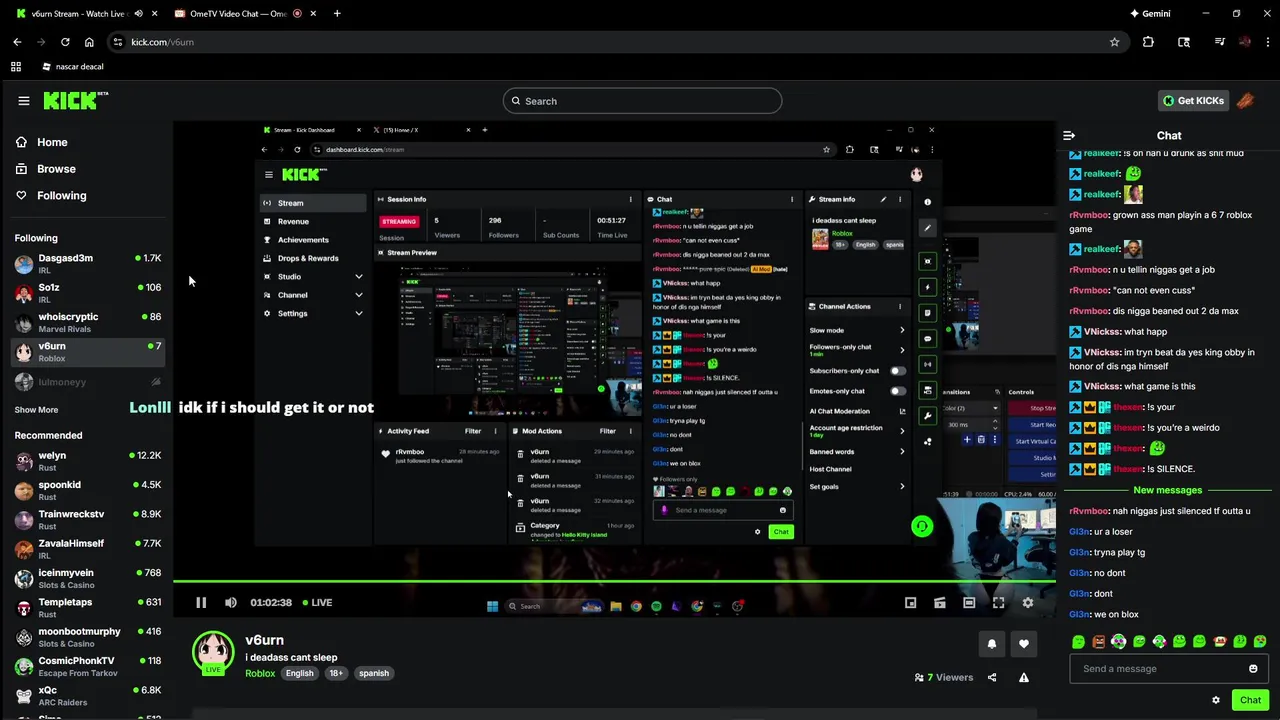Image resolution: width=1280 pixels, height=720 pixels.
Task: Open chat settings gear
Action: (x=1216, y=700)
